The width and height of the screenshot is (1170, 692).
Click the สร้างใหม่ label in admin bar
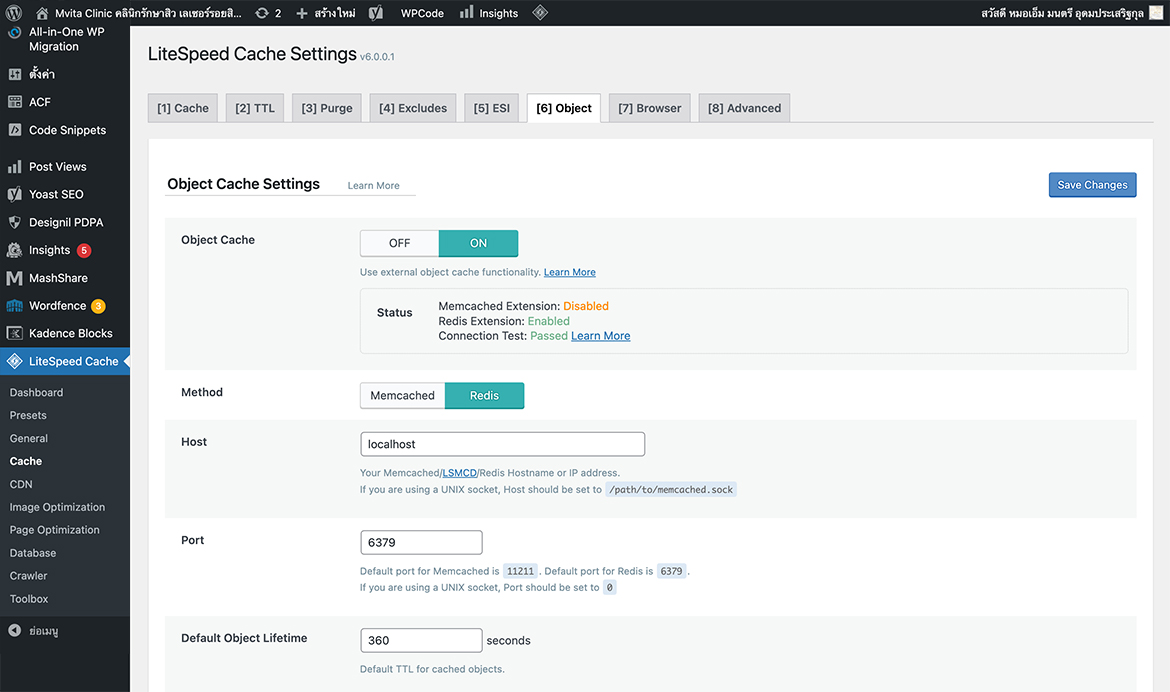[x=335, y=13]
